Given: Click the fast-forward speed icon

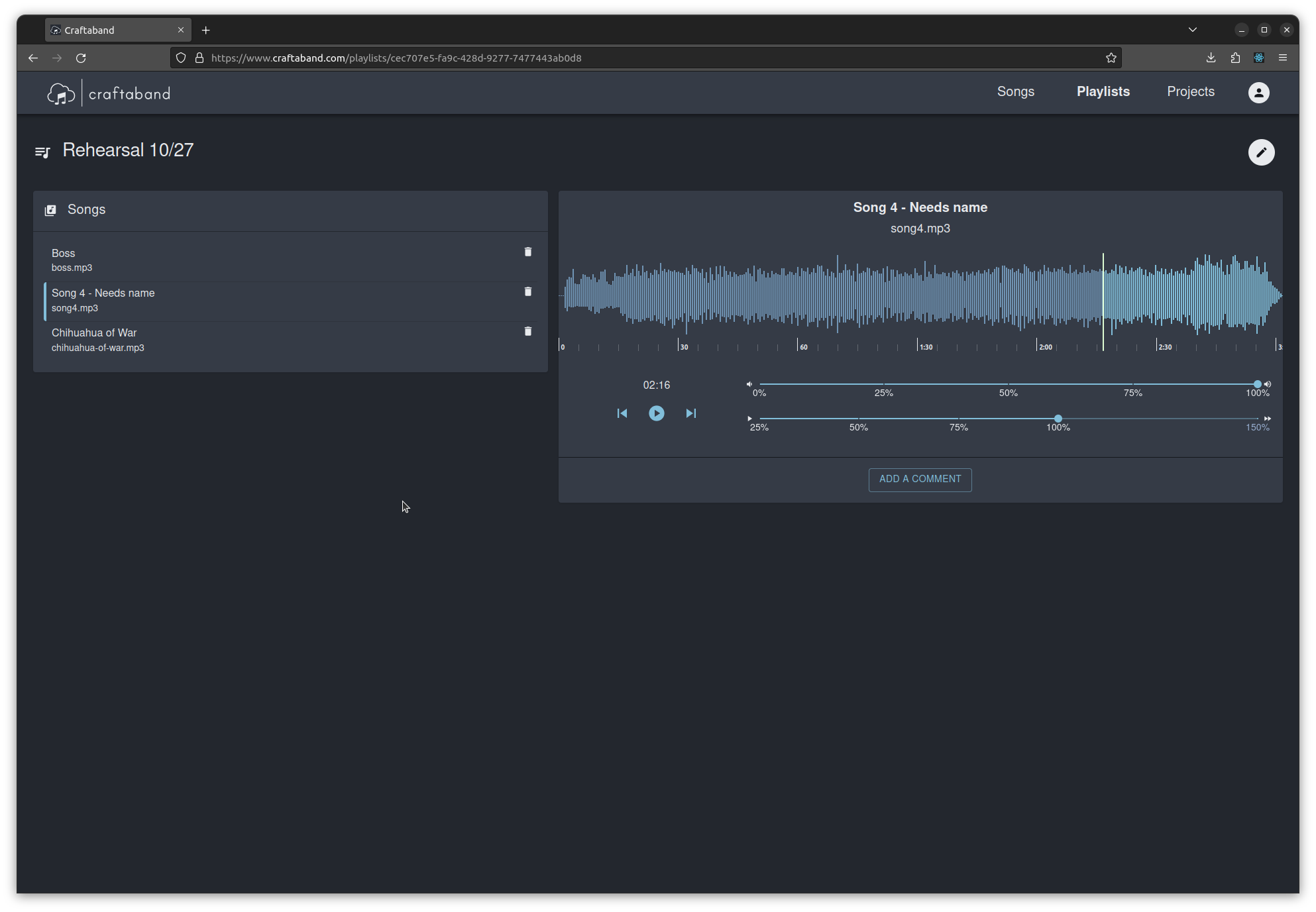Looking at the screenshot, I should (x=1267, y=419).
